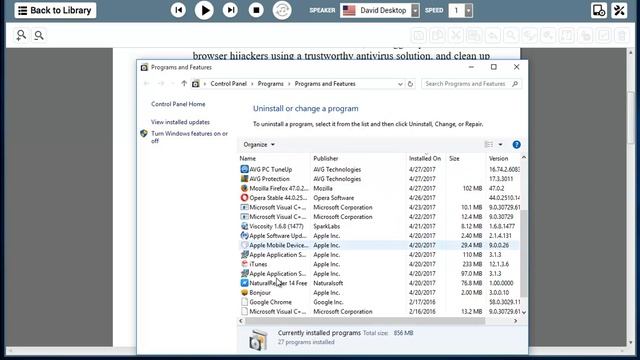Click the AVG PC TuneUp program icon
The width and height of the screenshot is (640, 360).
click(x=244, y=169)
